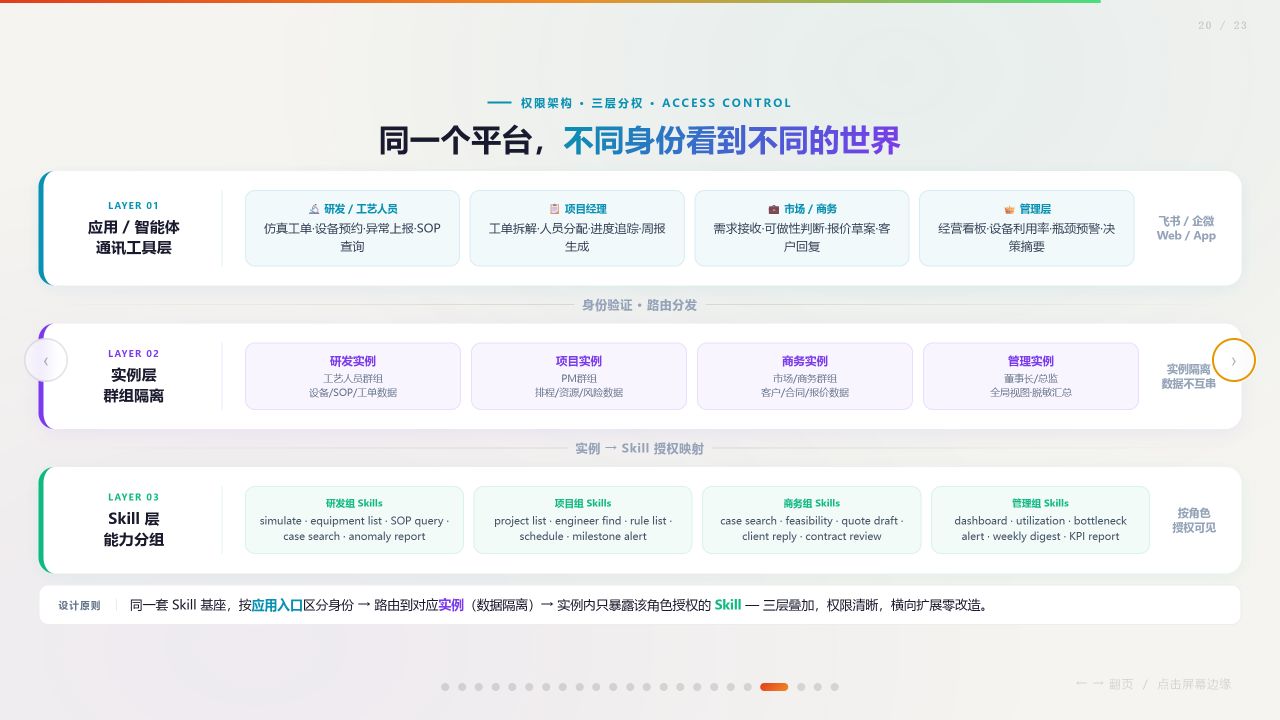This screenshot has height=720, width=1280.
Task: Click the green Skill keyword in footer
Action: (728, 605)
